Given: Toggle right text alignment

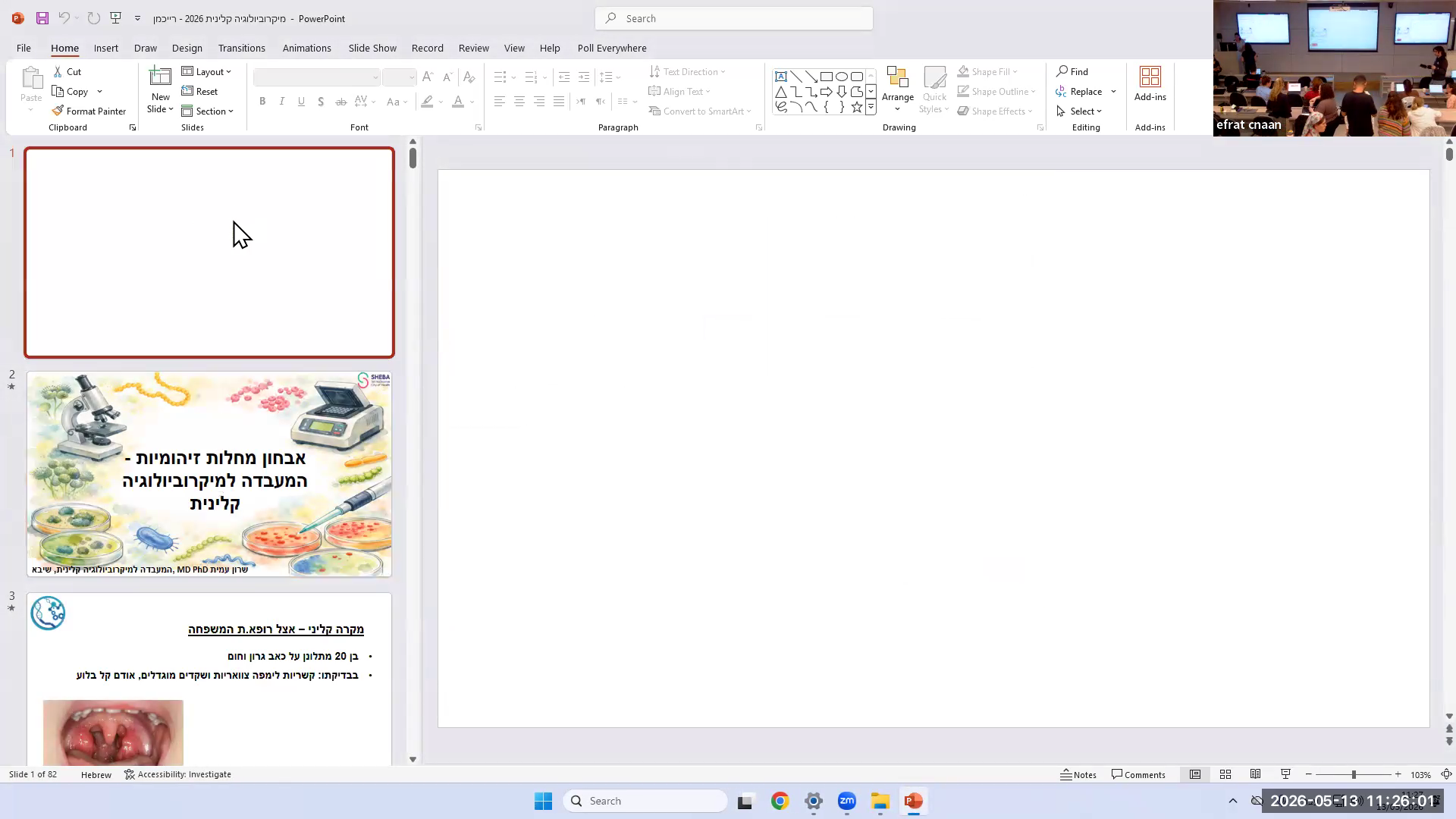Looking at the screenshot, I should click(x=539, y=102).
